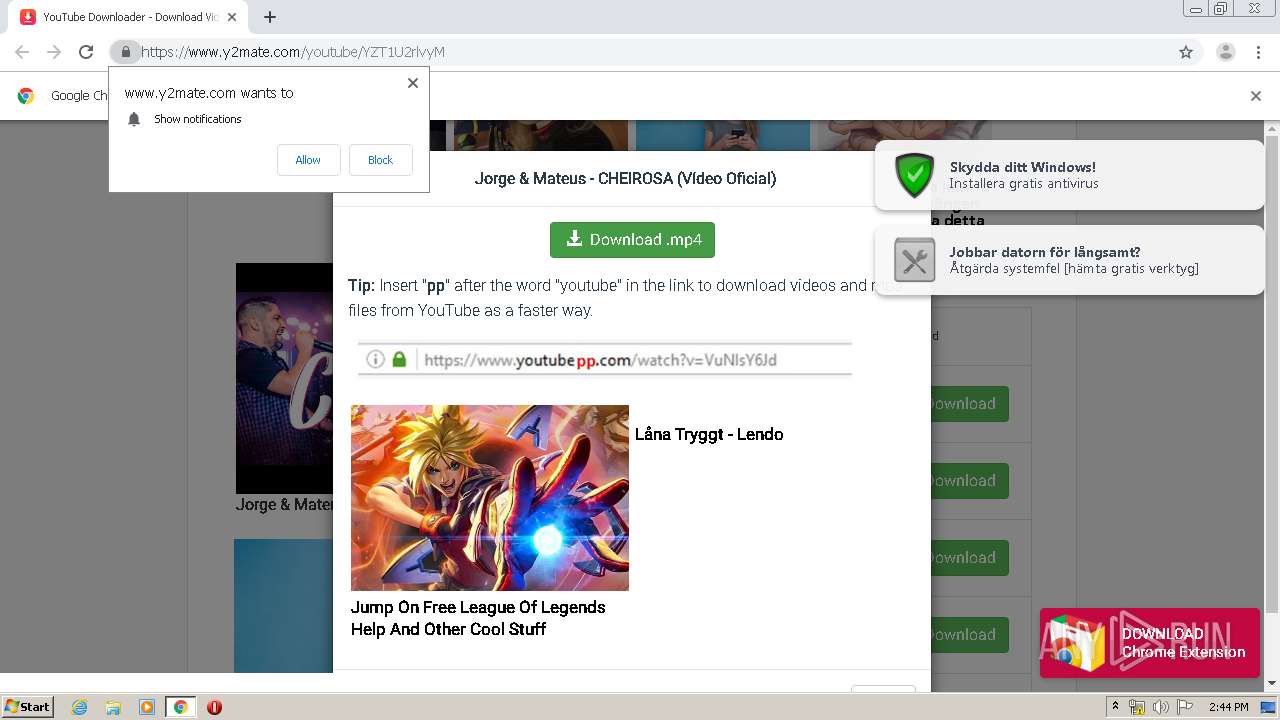Click the youtubepp.com example URL image
Image resolution: width=1280 pixels, height=720 pixels.
point(604,360)
